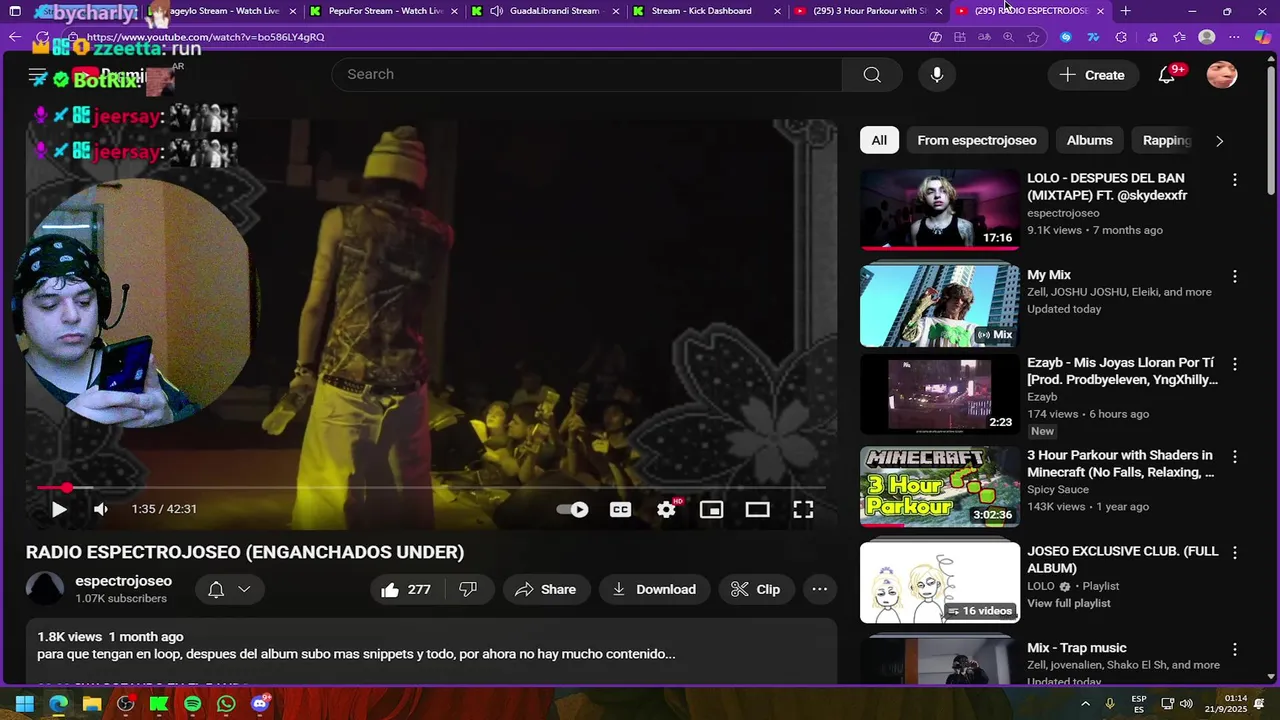Open the translate icon in address bar

pos(984,37)
